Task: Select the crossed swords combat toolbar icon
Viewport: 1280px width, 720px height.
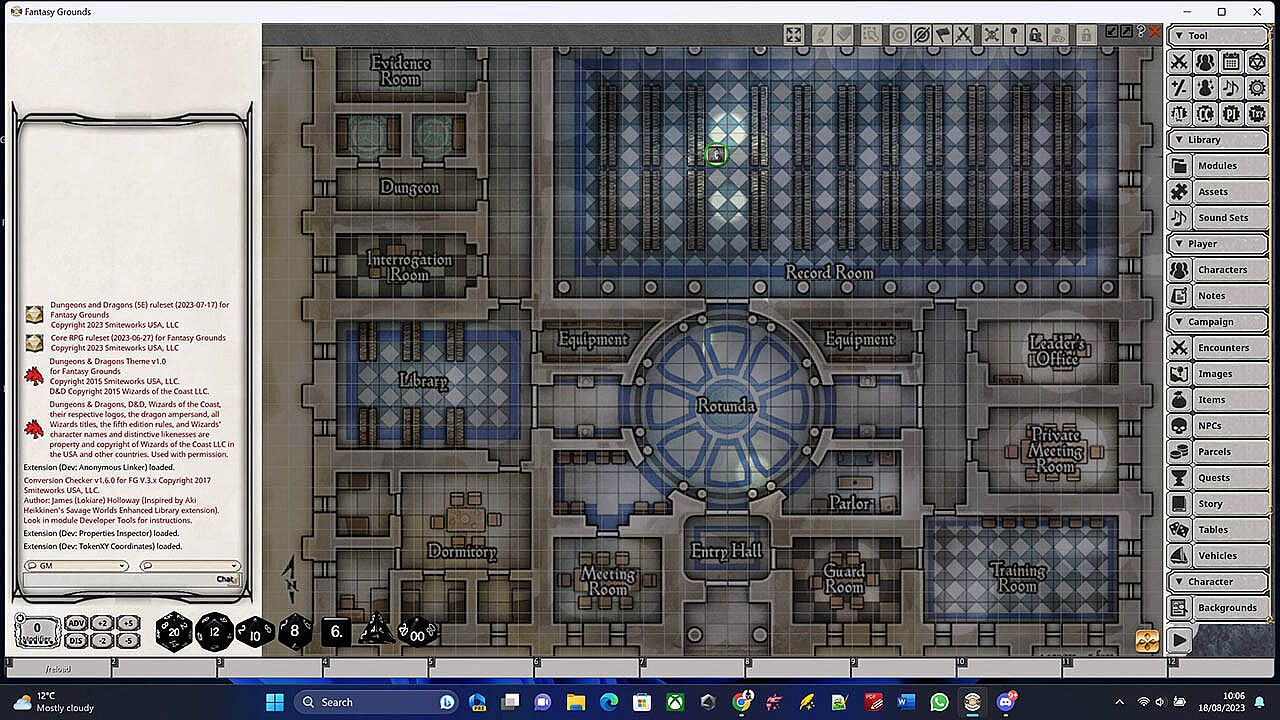Action: (963, 35)
